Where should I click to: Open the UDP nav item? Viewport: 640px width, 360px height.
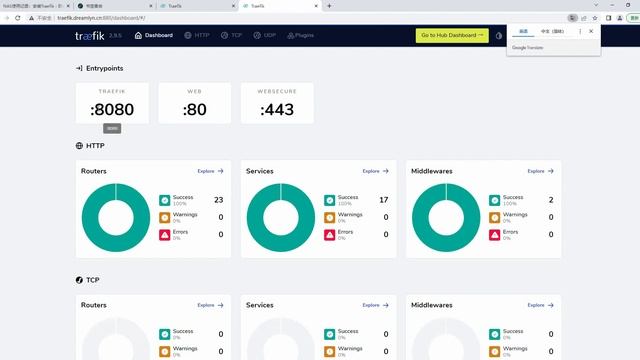tap(264, 36)
